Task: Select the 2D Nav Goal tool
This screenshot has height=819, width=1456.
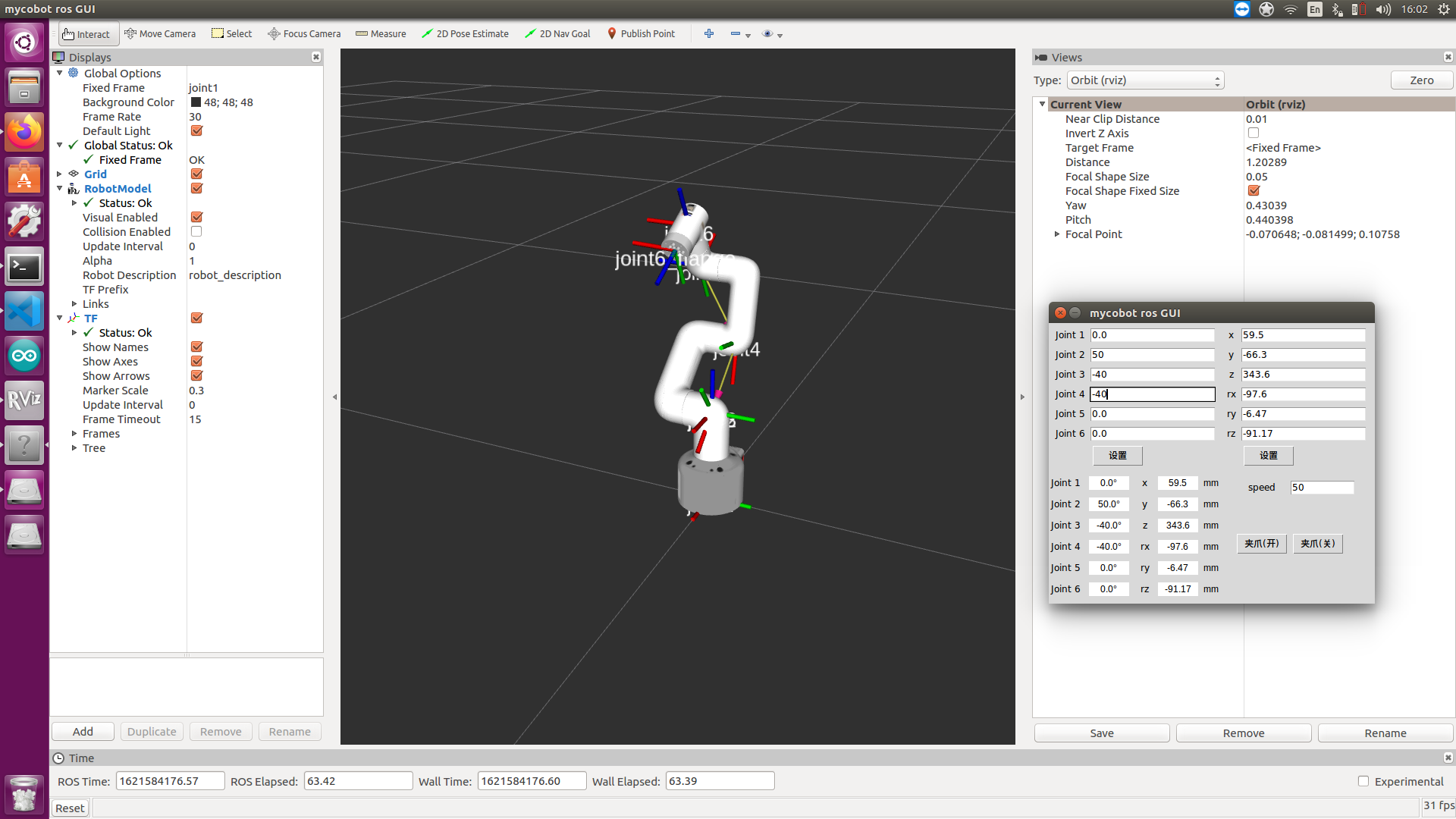Action: [x=557, y=33]
